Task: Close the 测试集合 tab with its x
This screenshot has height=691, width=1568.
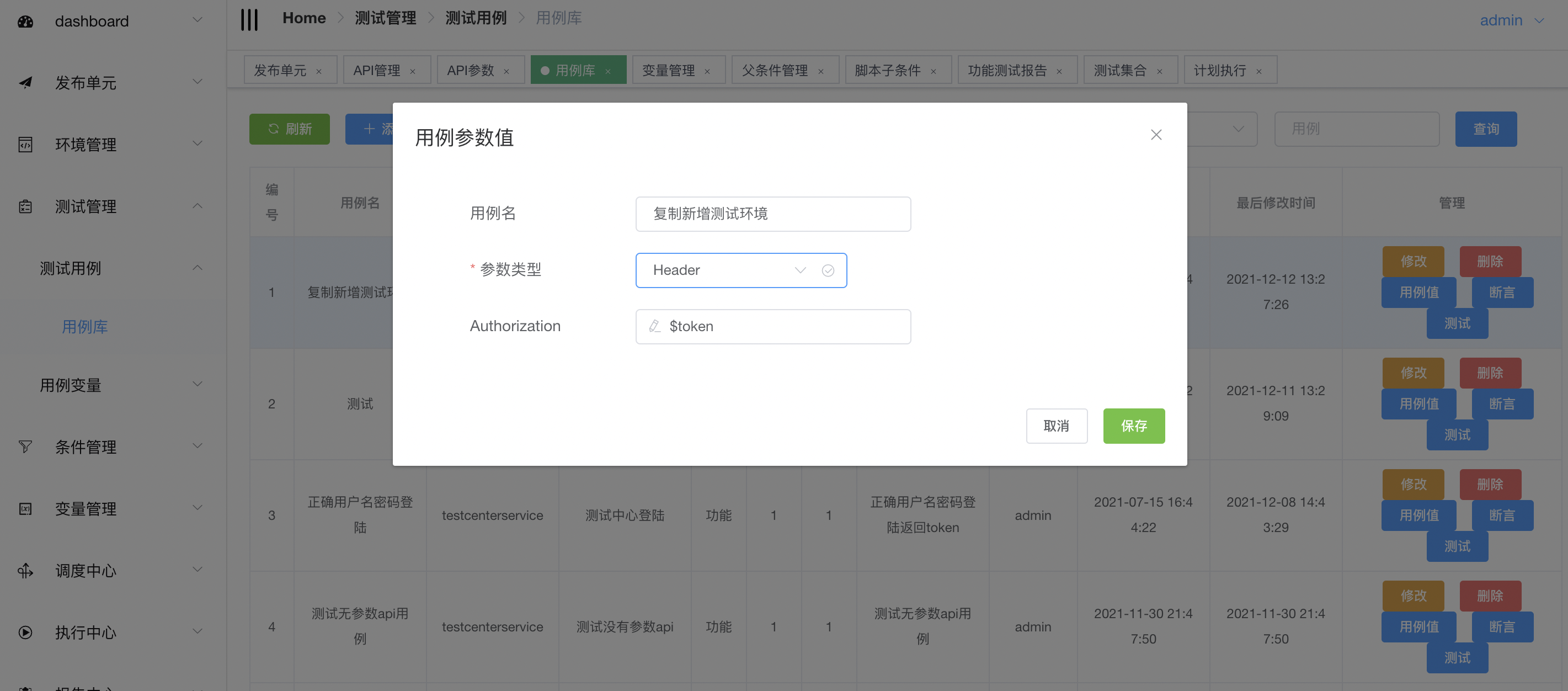Action: pyautogui.click(x=1160, y=71)
